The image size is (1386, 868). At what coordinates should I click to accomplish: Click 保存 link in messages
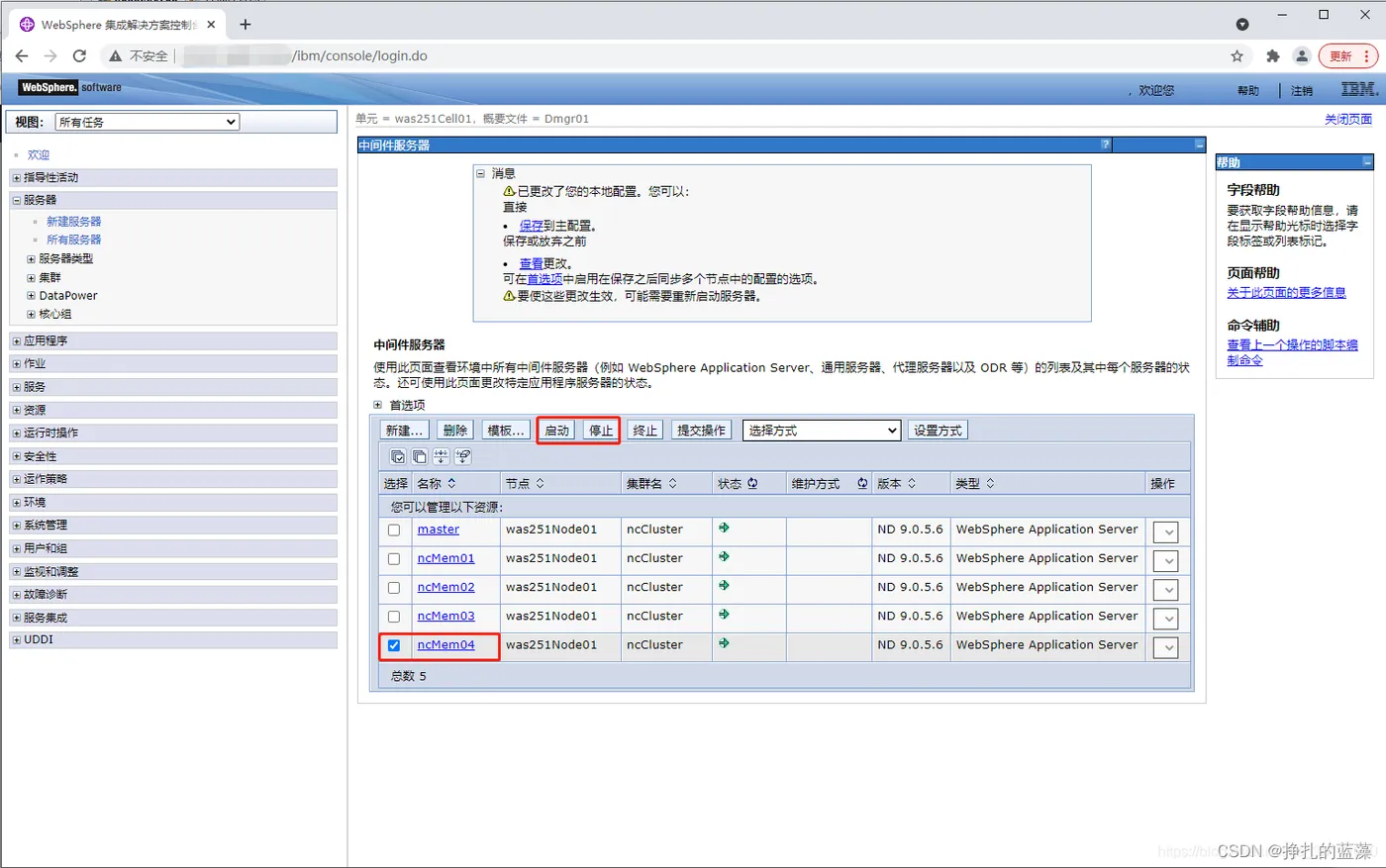532,226
